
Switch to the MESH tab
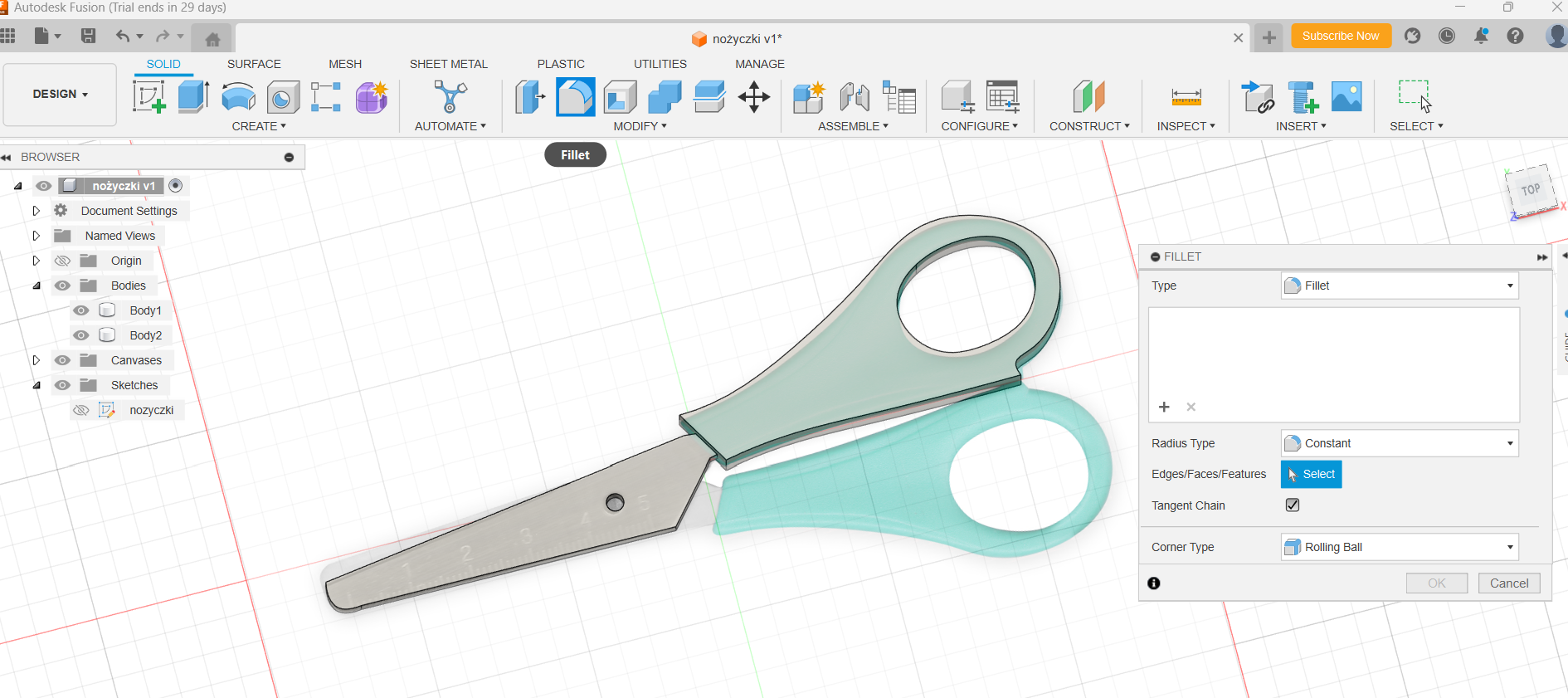[x=345, y=64]
